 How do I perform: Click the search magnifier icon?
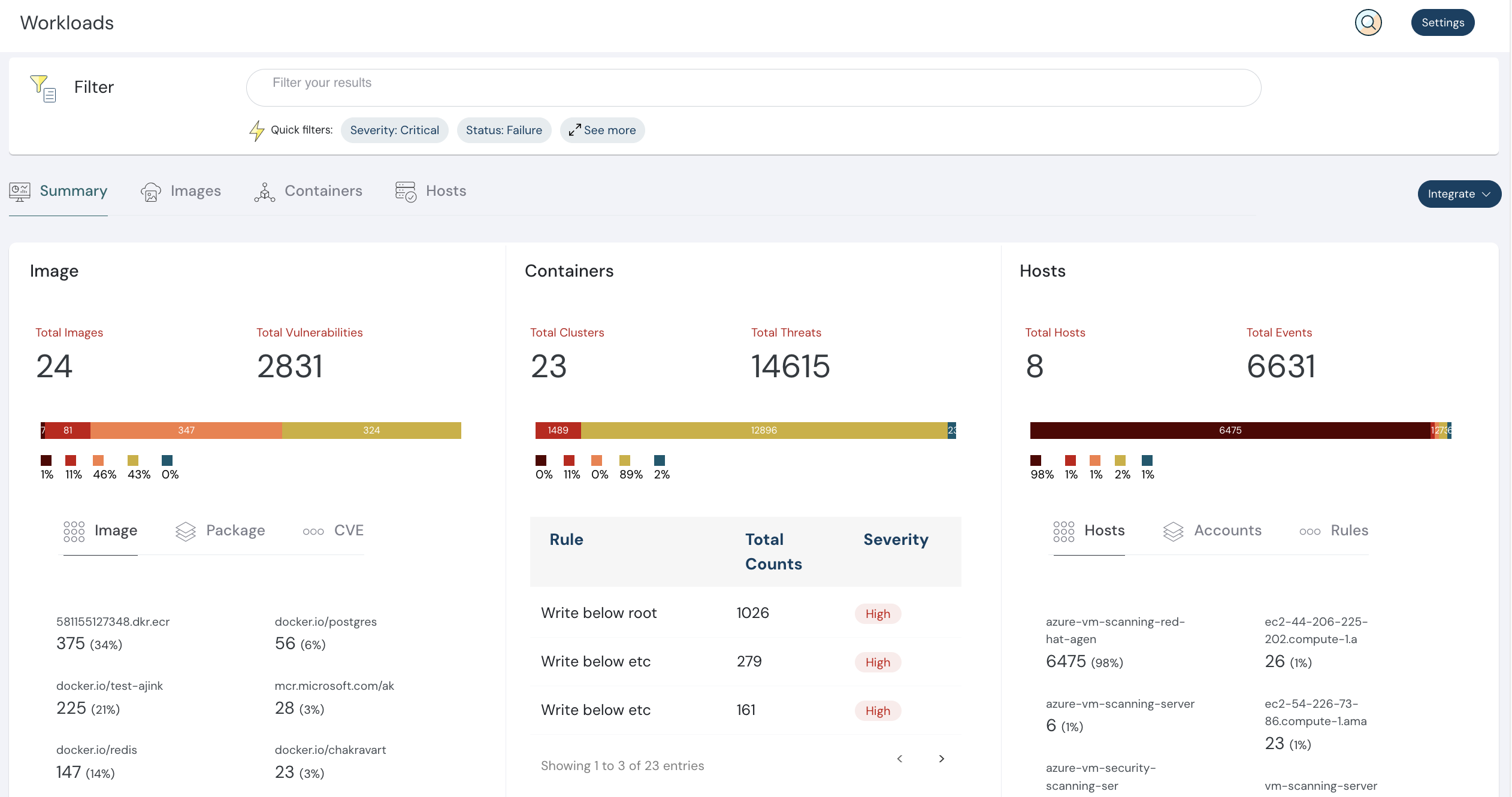click(1368, 23)
